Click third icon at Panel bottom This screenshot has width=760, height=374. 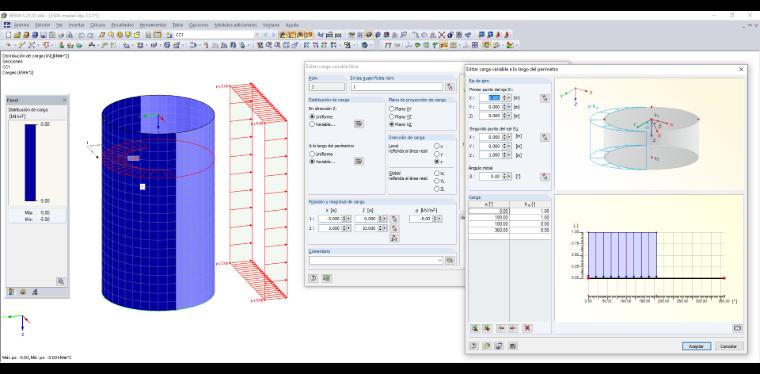(34, 292)
